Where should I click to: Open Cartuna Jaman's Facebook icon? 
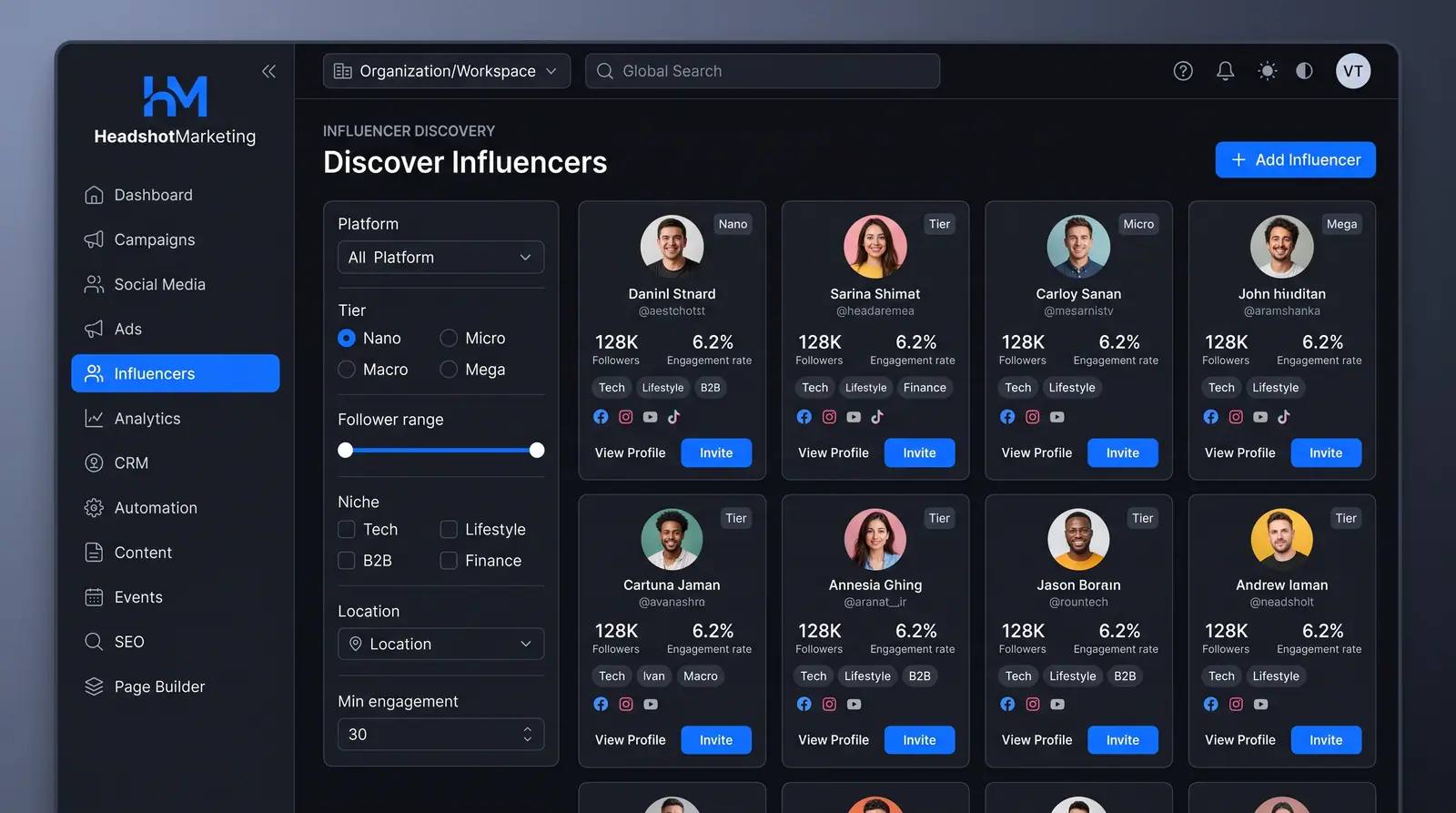click(x=601, y=704)
